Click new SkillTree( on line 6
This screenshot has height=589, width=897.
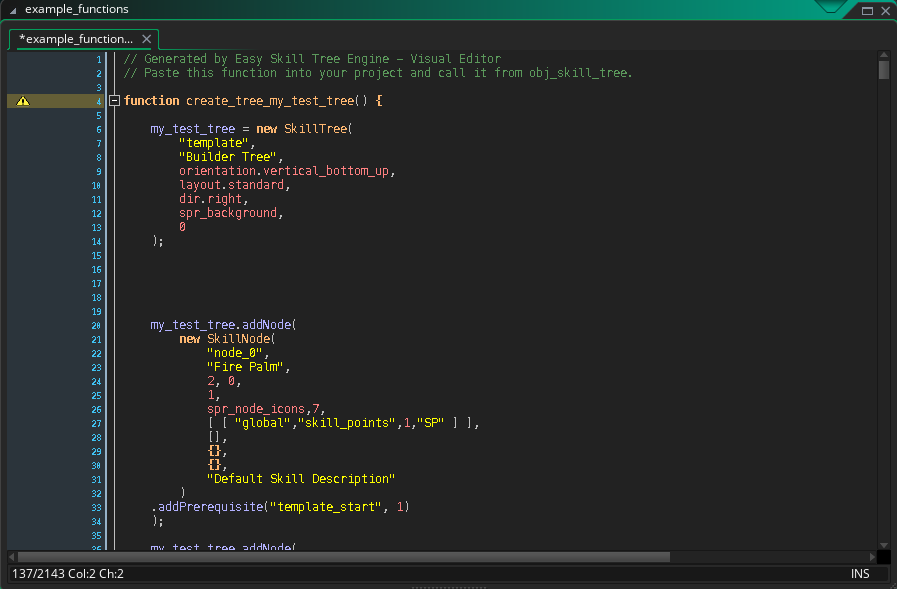304,129
